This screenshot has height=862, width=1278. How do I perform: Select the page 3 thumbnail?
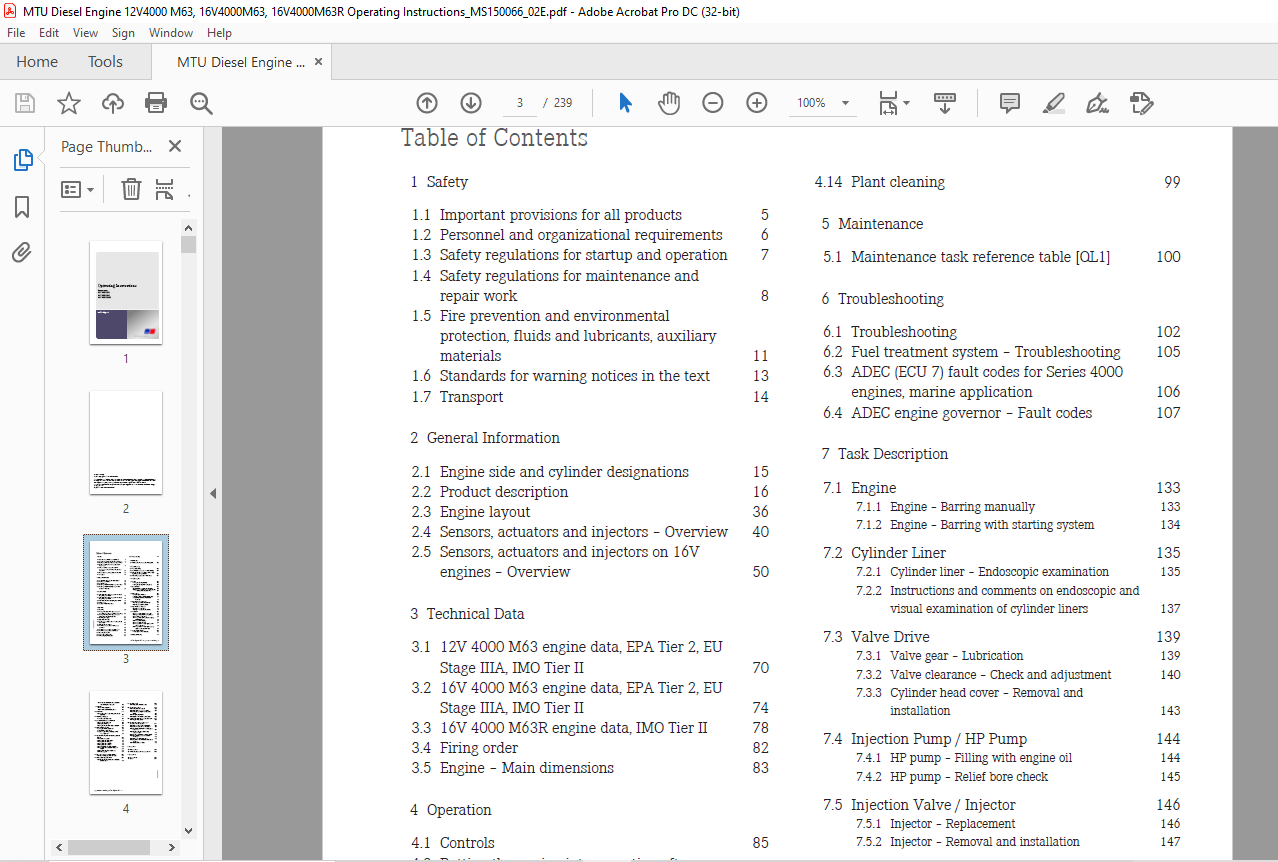[x=126, y=592]
